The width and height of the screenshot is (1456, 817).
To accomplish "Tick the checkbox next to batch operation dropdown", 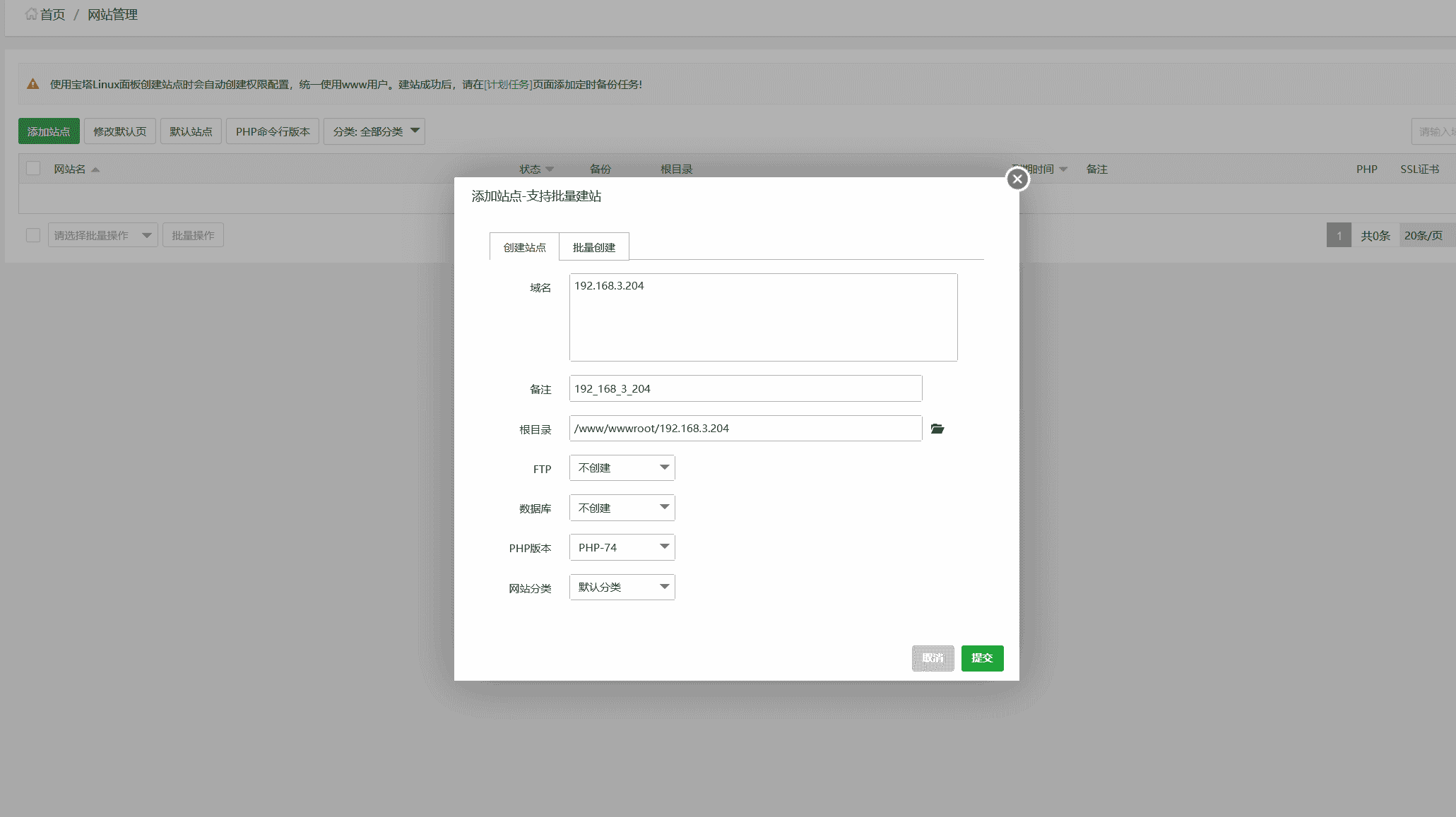I will pos(33,235).
